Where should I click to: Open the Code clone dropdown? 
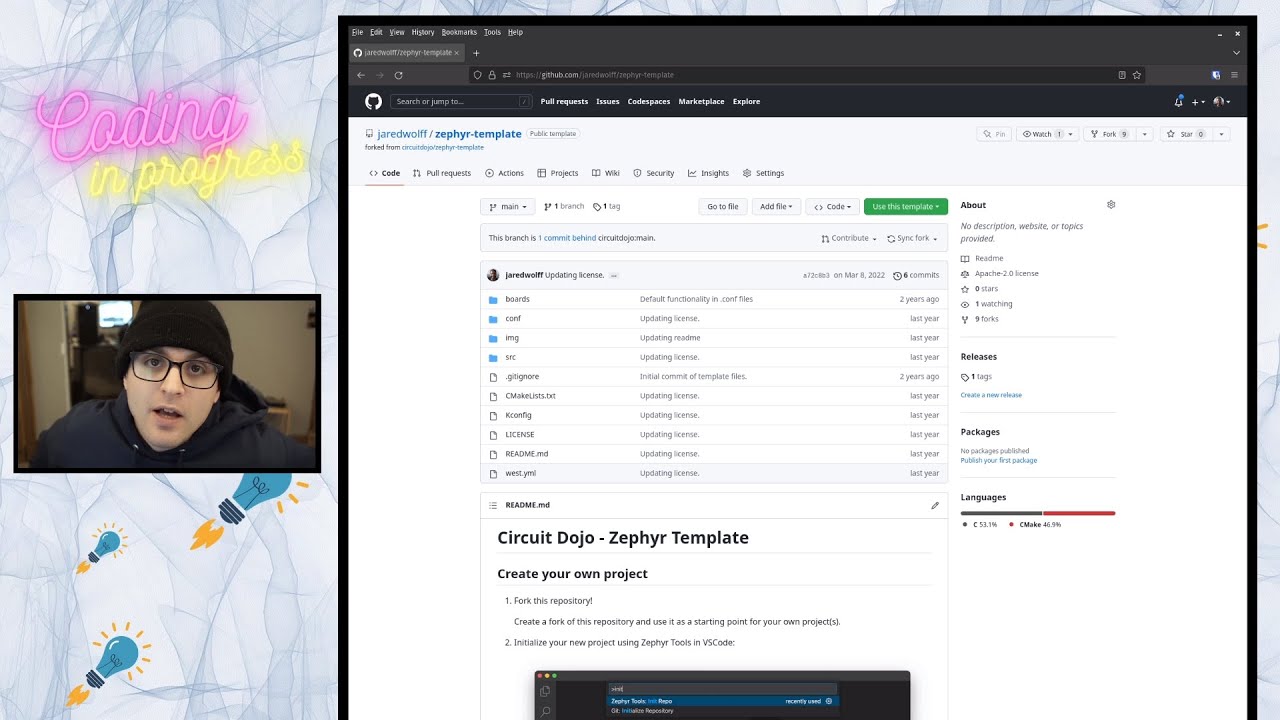pos(832,207)
